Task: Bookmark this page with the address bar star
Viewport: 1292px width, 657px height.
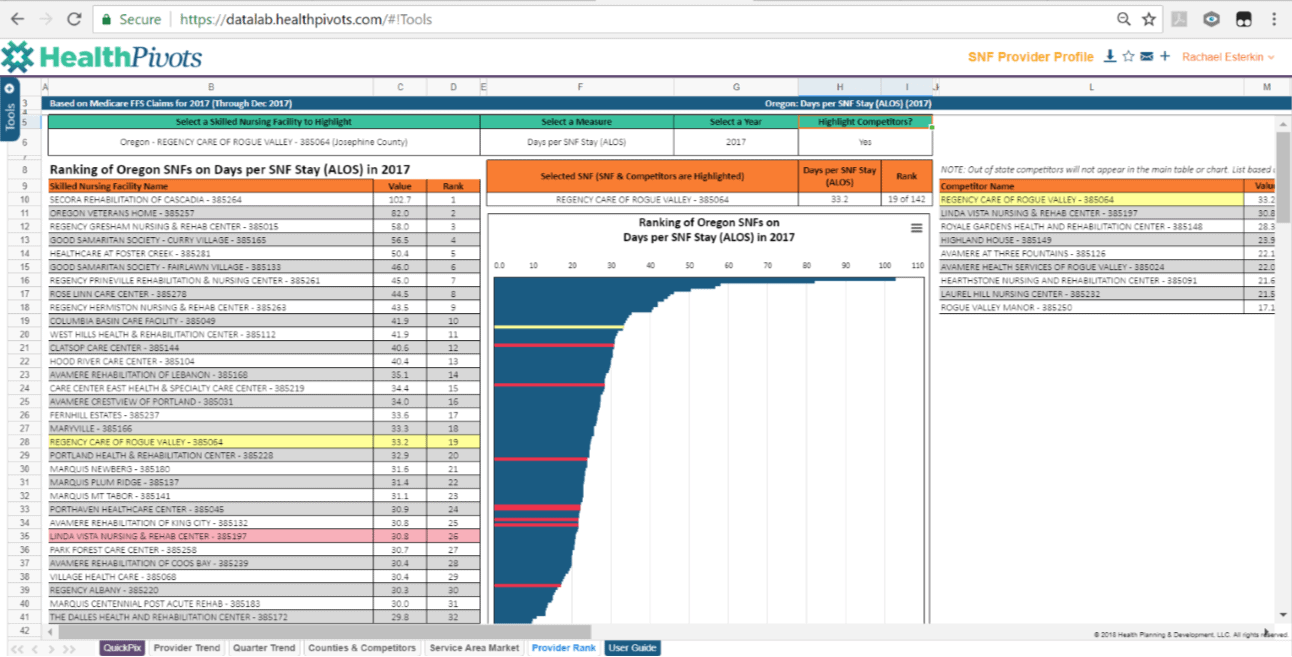Action: (1149, 19)
